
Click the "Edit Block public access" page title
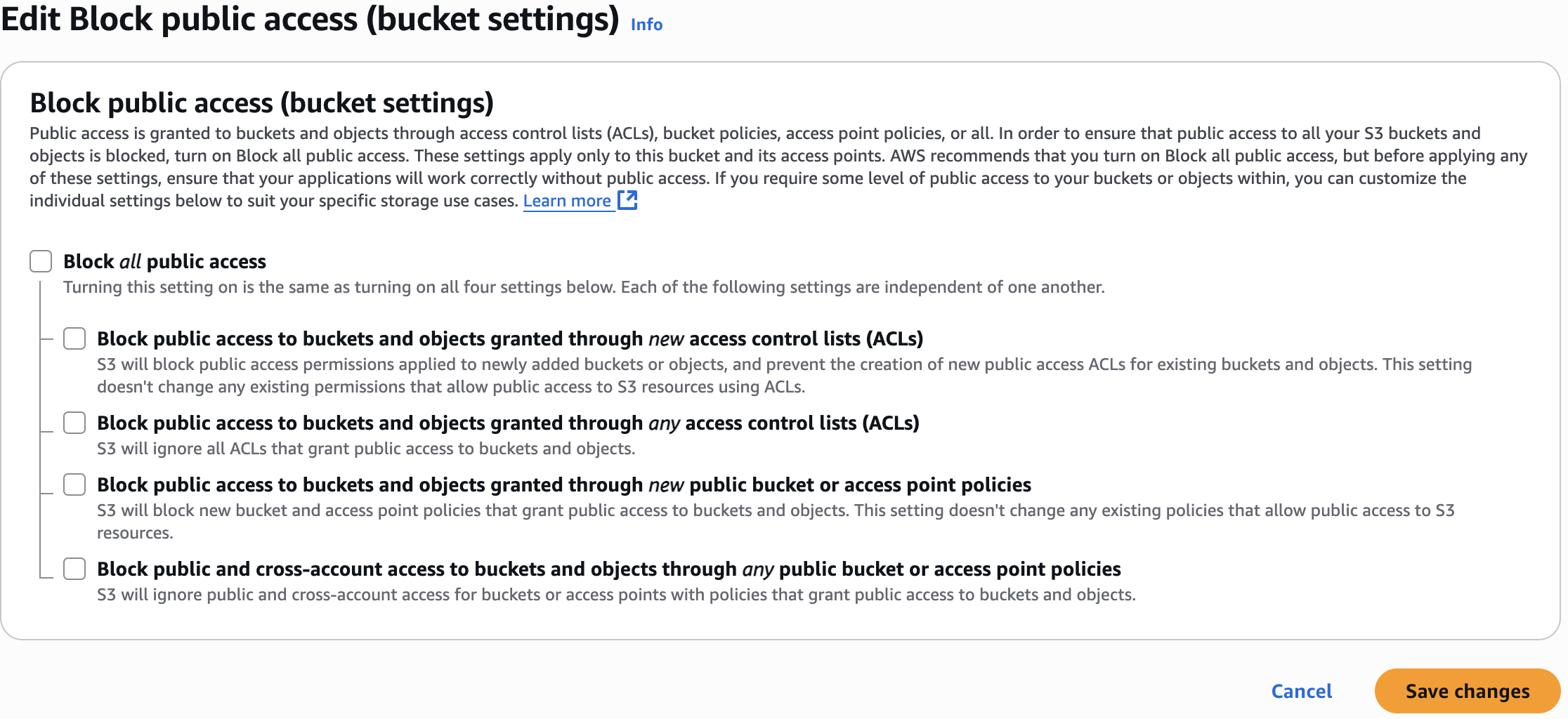click(x=310, y=19)
